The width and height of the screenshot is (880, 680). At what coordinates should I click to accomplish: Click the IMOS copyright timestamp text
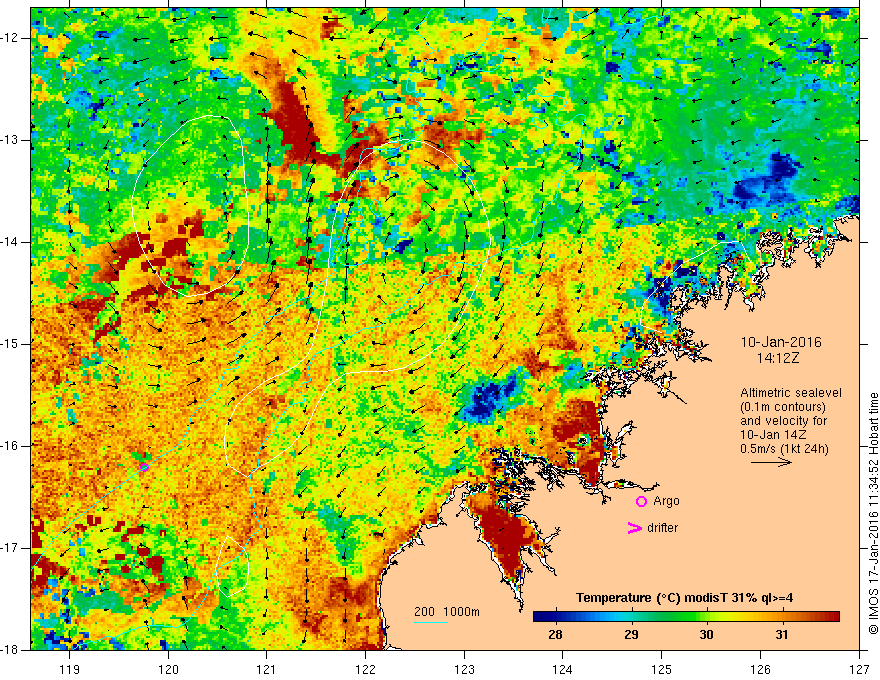873,513
